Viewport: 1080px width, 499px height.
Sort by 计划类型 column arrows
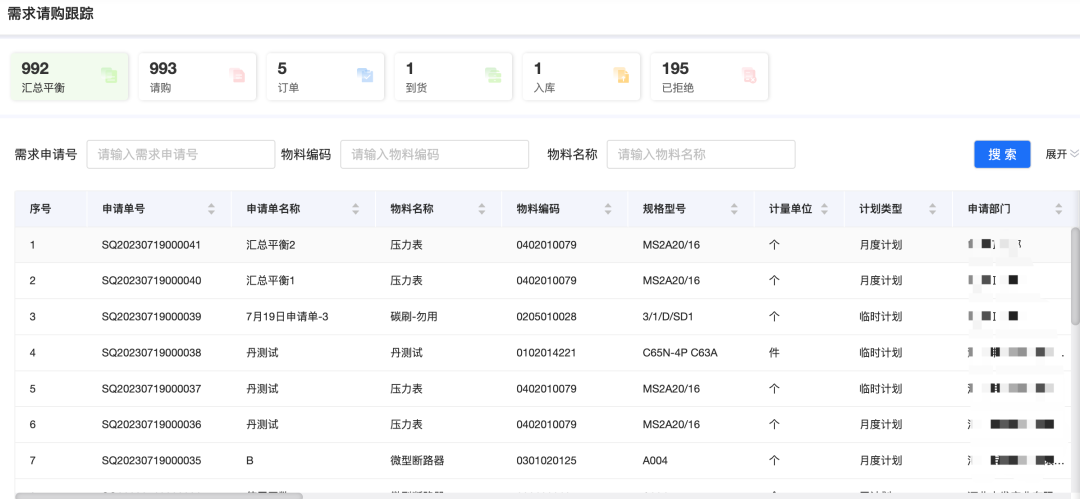point(933,209)
